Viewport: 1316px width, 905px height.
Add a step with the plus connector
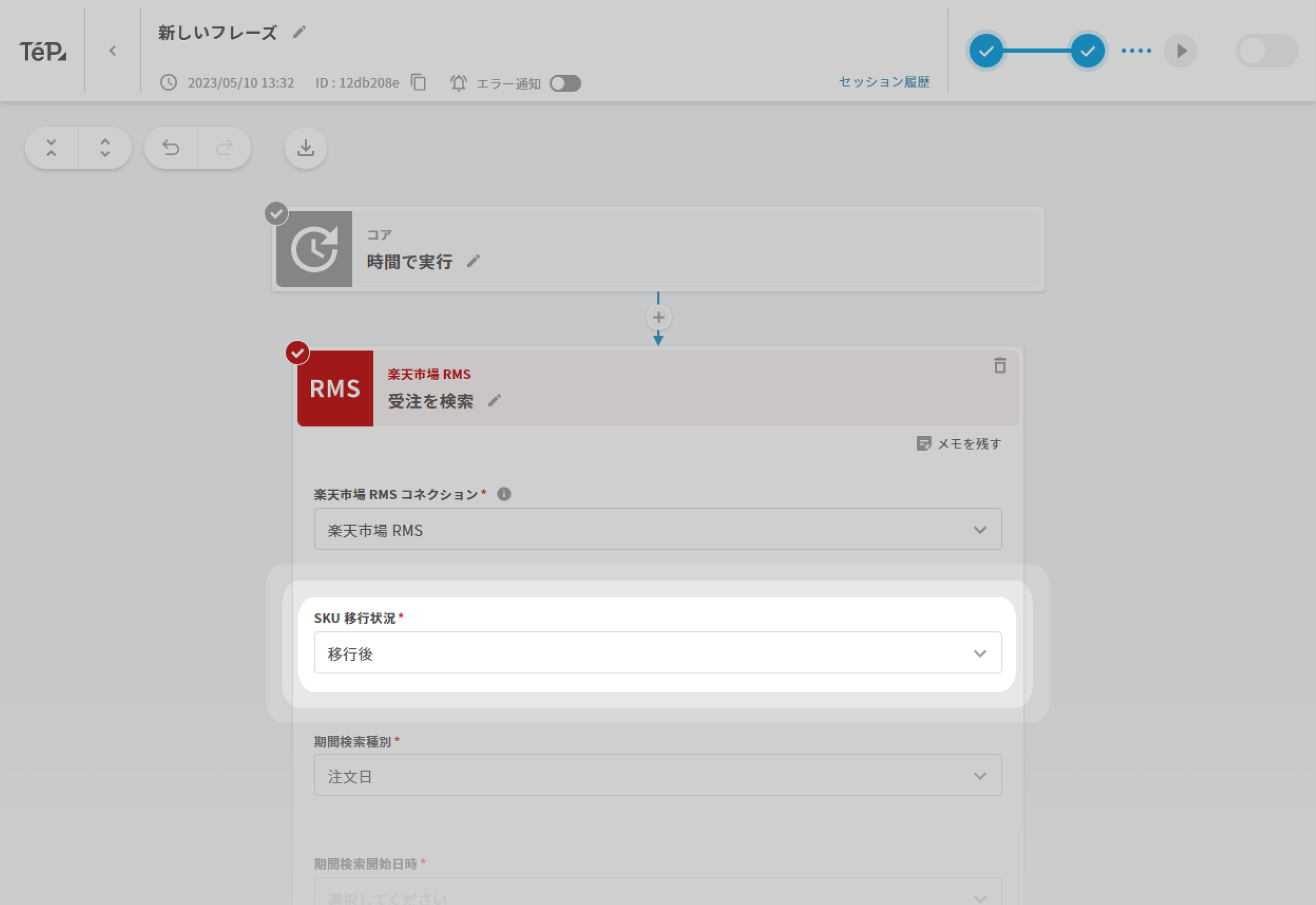(658, 318)
